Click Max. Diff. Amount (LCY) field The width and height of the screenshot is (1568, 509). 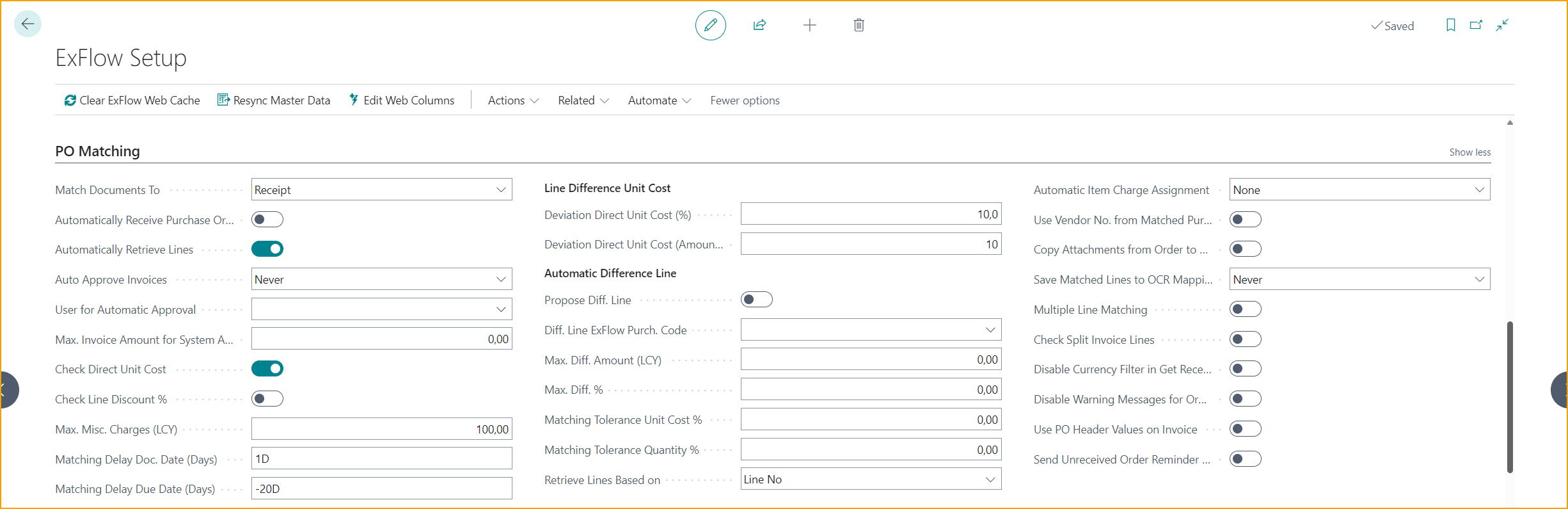click(871, 359)
